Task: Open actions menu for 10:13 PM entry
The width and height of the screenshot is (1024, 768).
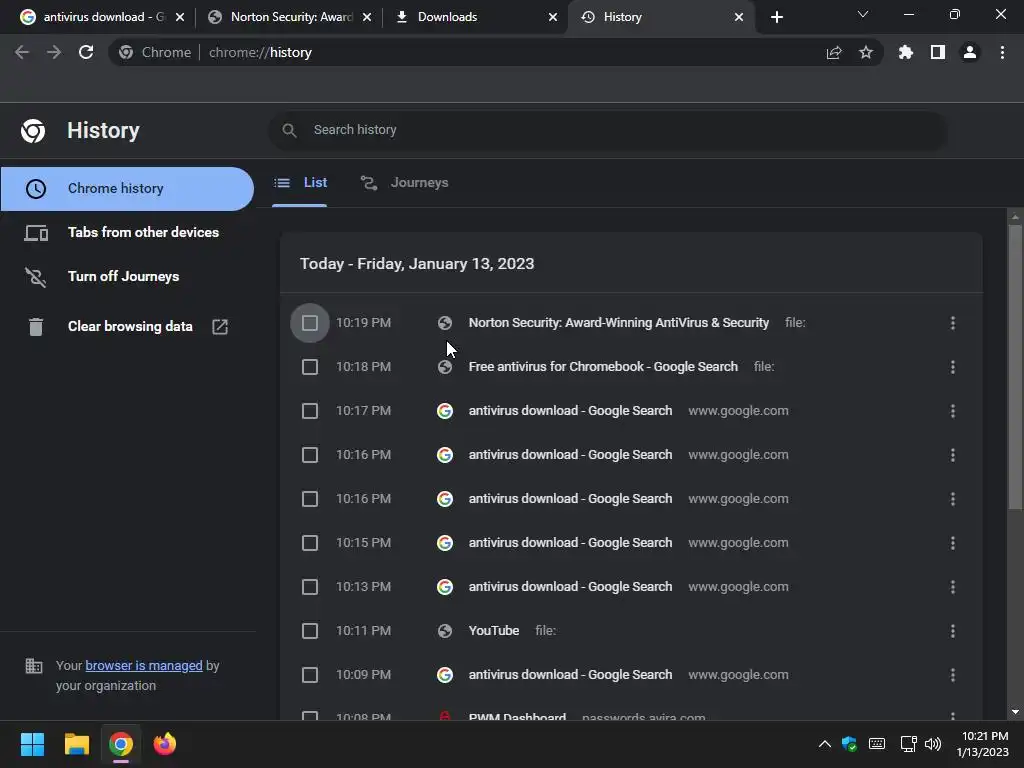Action: point(953,587)
